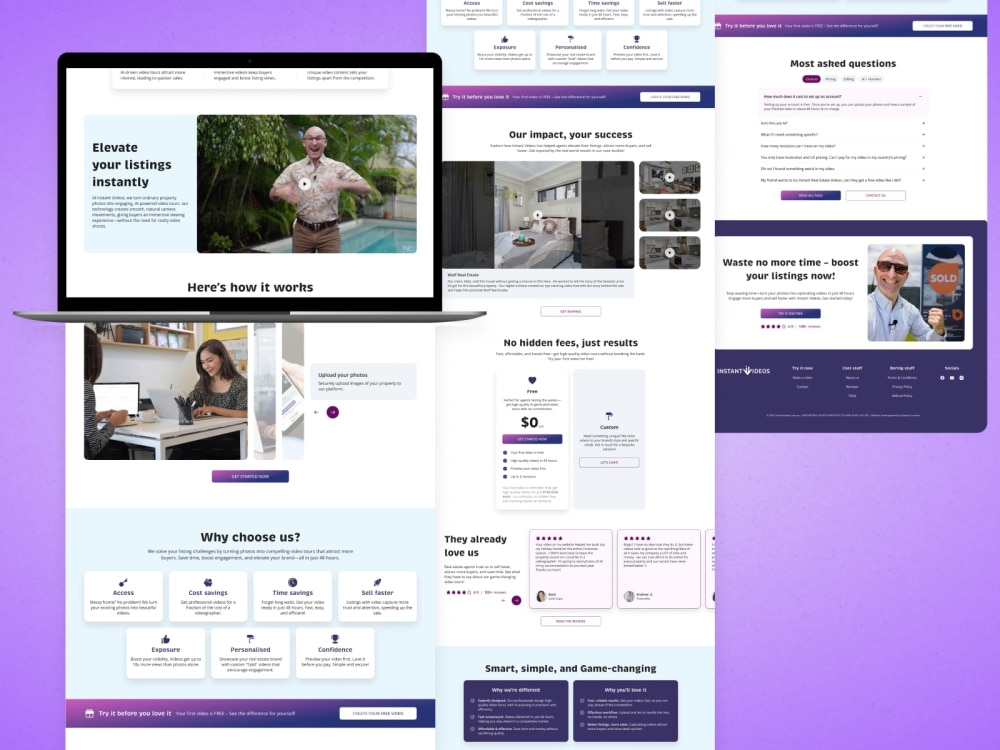Click Get Started Now on the Free plan

[x=533, y=439]
